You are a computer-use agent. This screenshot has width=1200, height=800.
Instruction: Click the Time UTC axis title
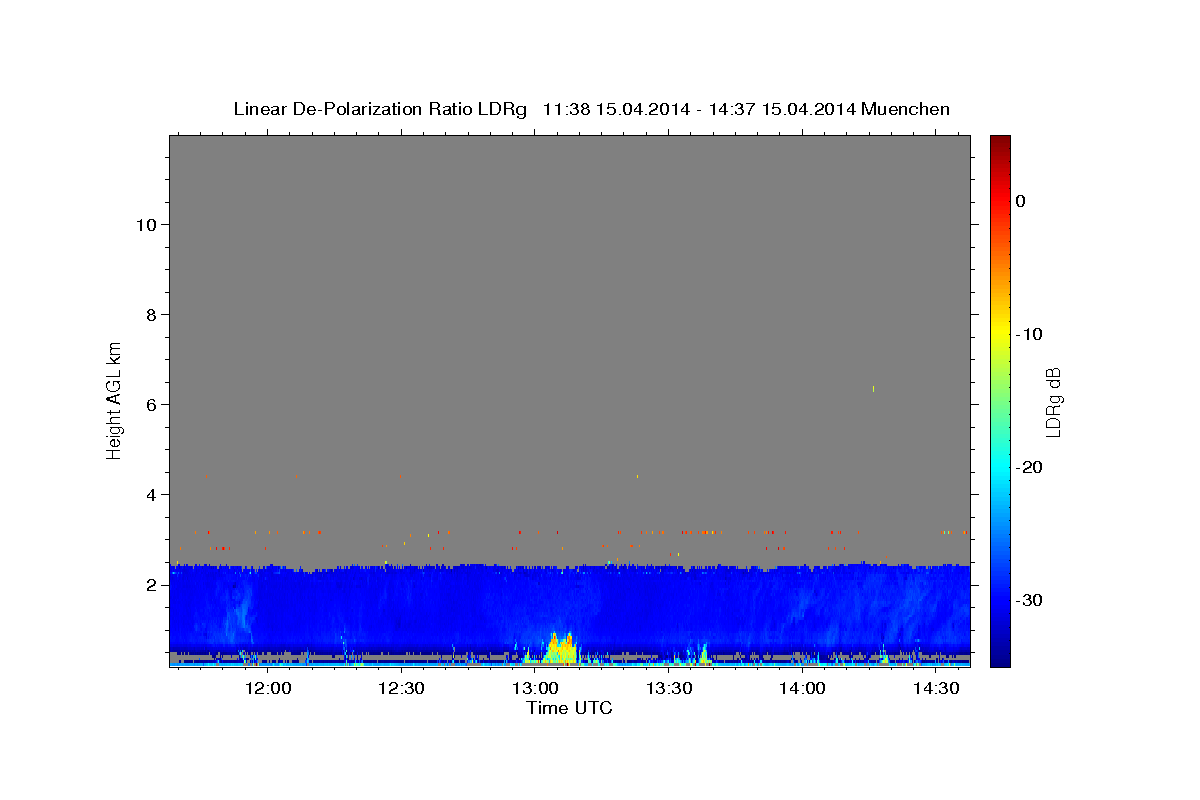pyautogui.click(x=569, y=708)
